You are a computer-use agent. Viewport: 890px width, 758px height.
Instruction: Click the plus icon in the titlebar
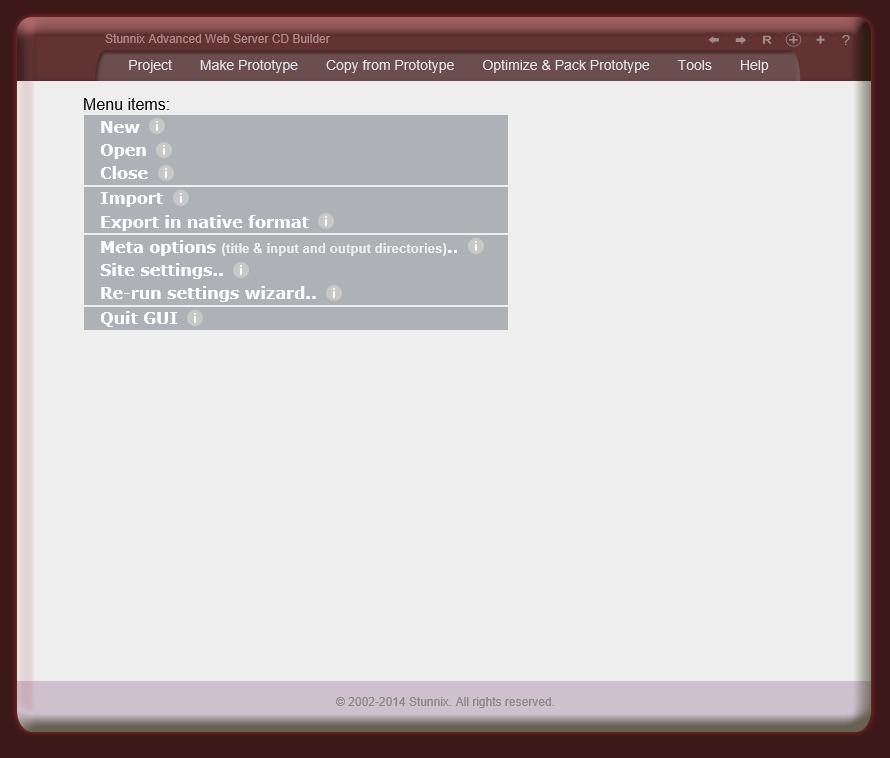pos(820,40)
